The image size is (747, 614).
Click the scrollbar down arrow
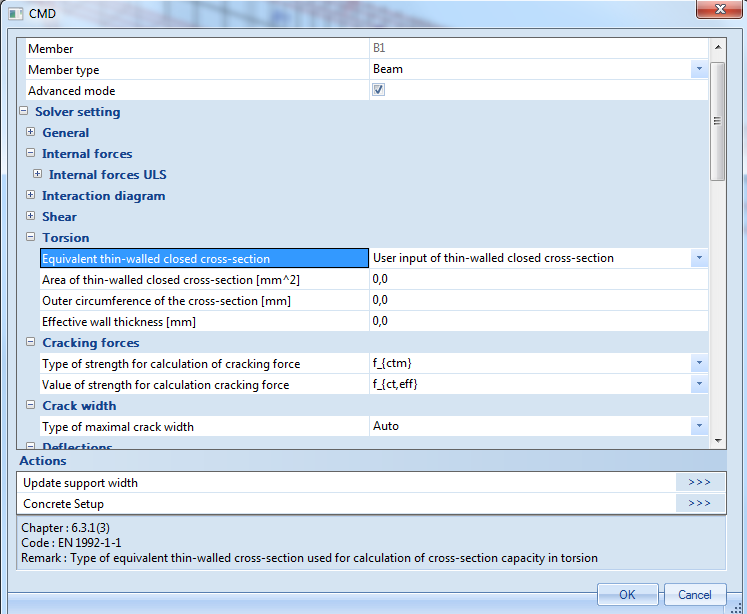[718, 441]
